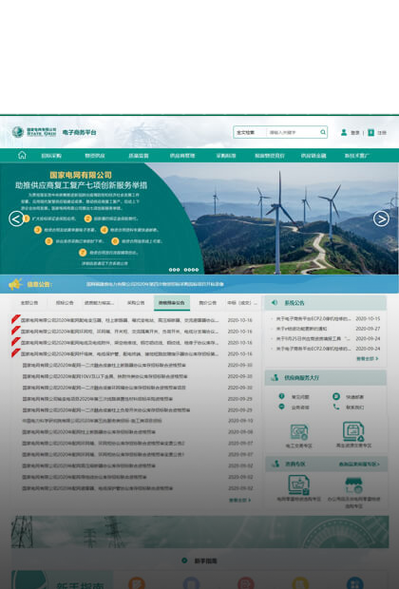Click the green register icon

[x=371, y=133]
